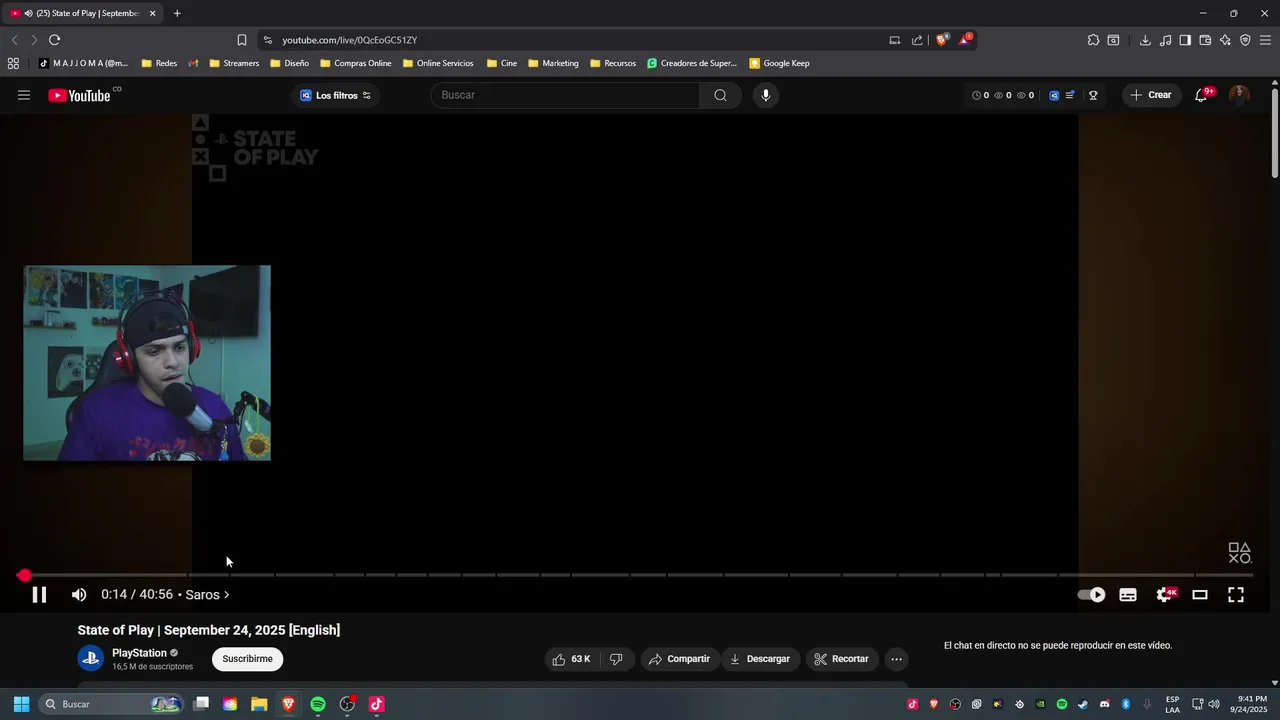The image size is (1280, 720).
Task: Click the Recortar clip button
Action: [x=841, y=659]
